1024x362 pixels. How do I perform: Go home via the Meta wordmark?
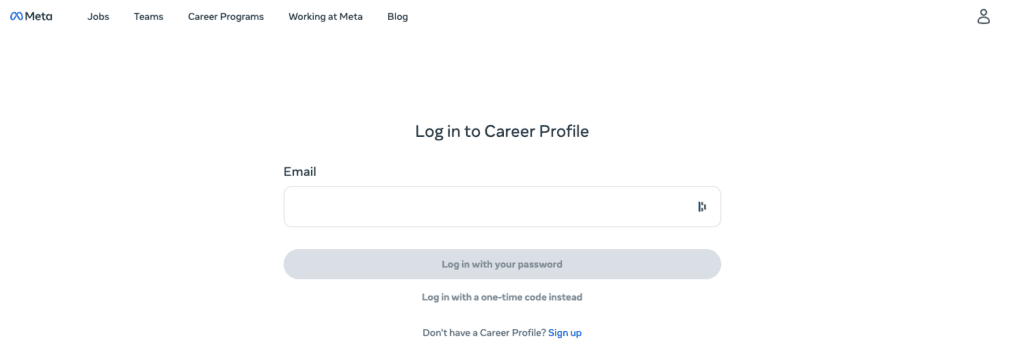pyautogui.click(x=39, y=16)
